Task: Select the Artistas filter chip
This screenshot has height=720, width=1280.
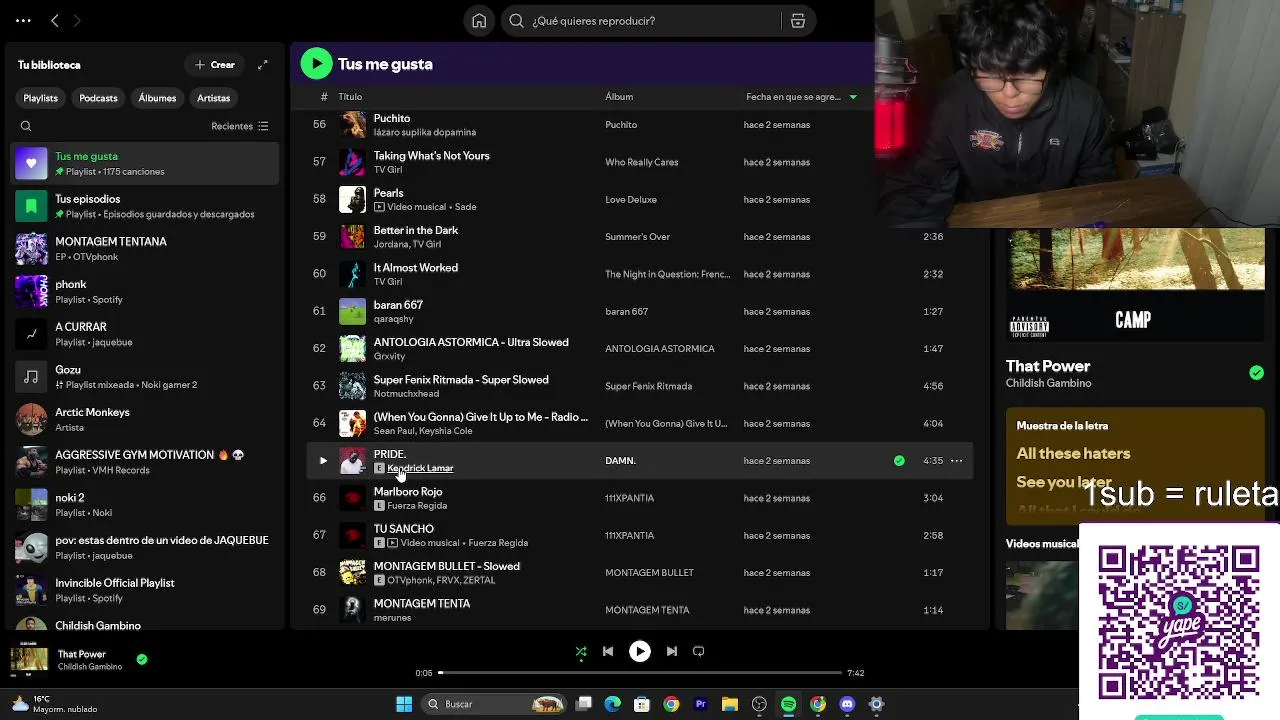Action: (x=213, y=98)
